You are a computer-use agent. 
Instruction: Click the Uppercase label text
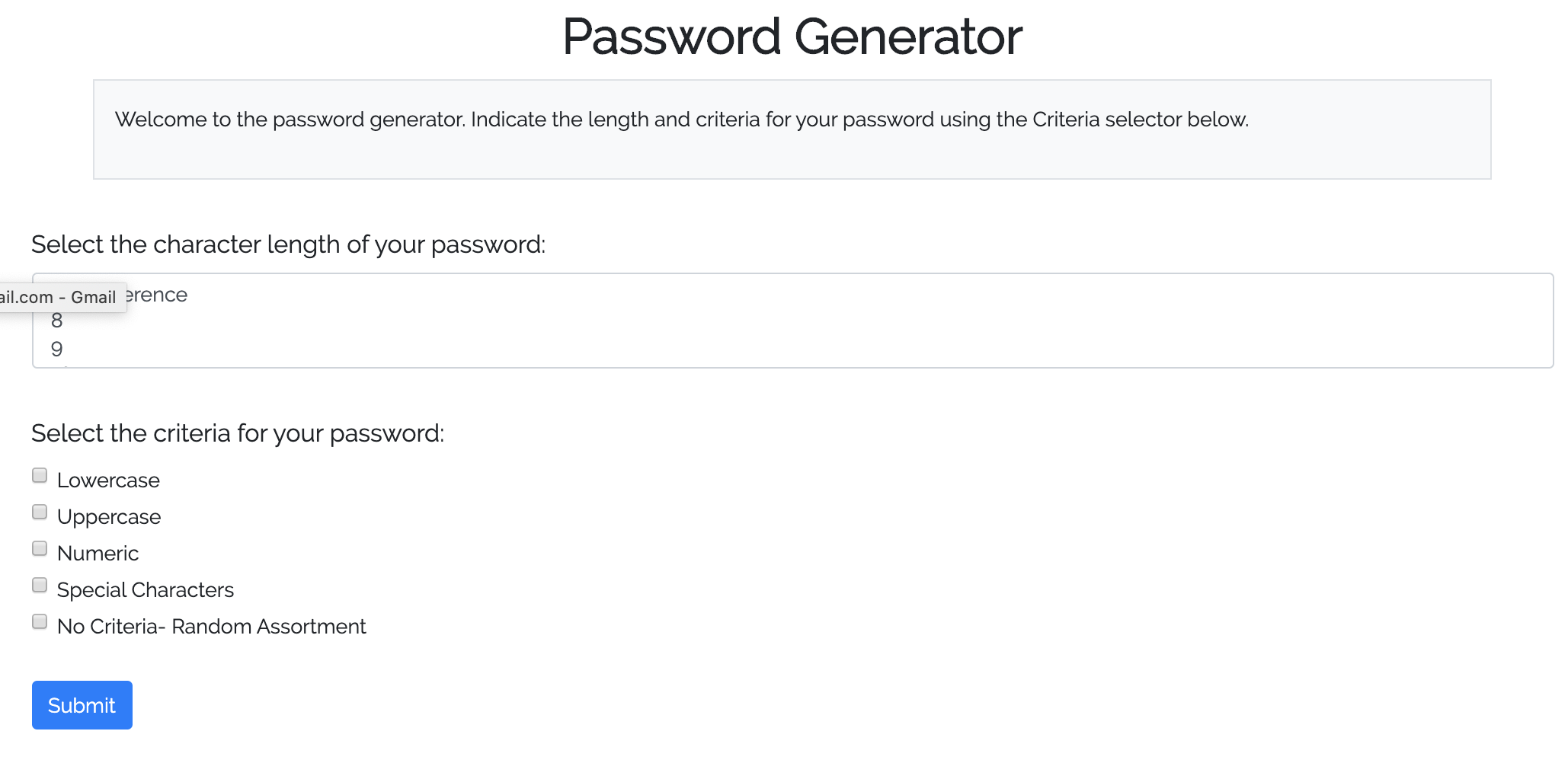pos(108,516)
